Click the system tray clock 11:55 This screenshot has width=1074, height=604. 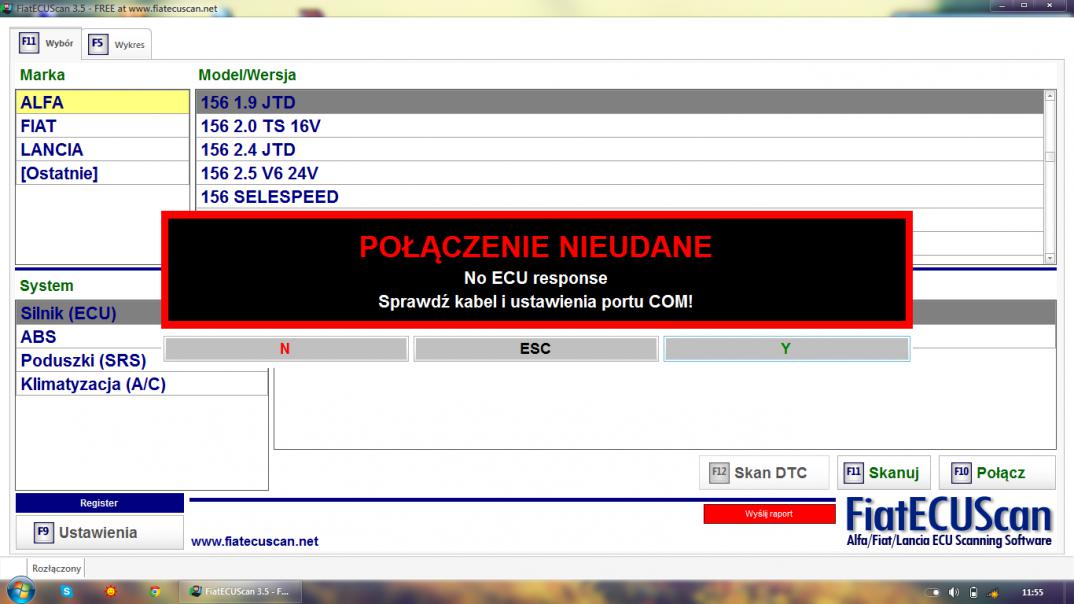coord(1032,592)
